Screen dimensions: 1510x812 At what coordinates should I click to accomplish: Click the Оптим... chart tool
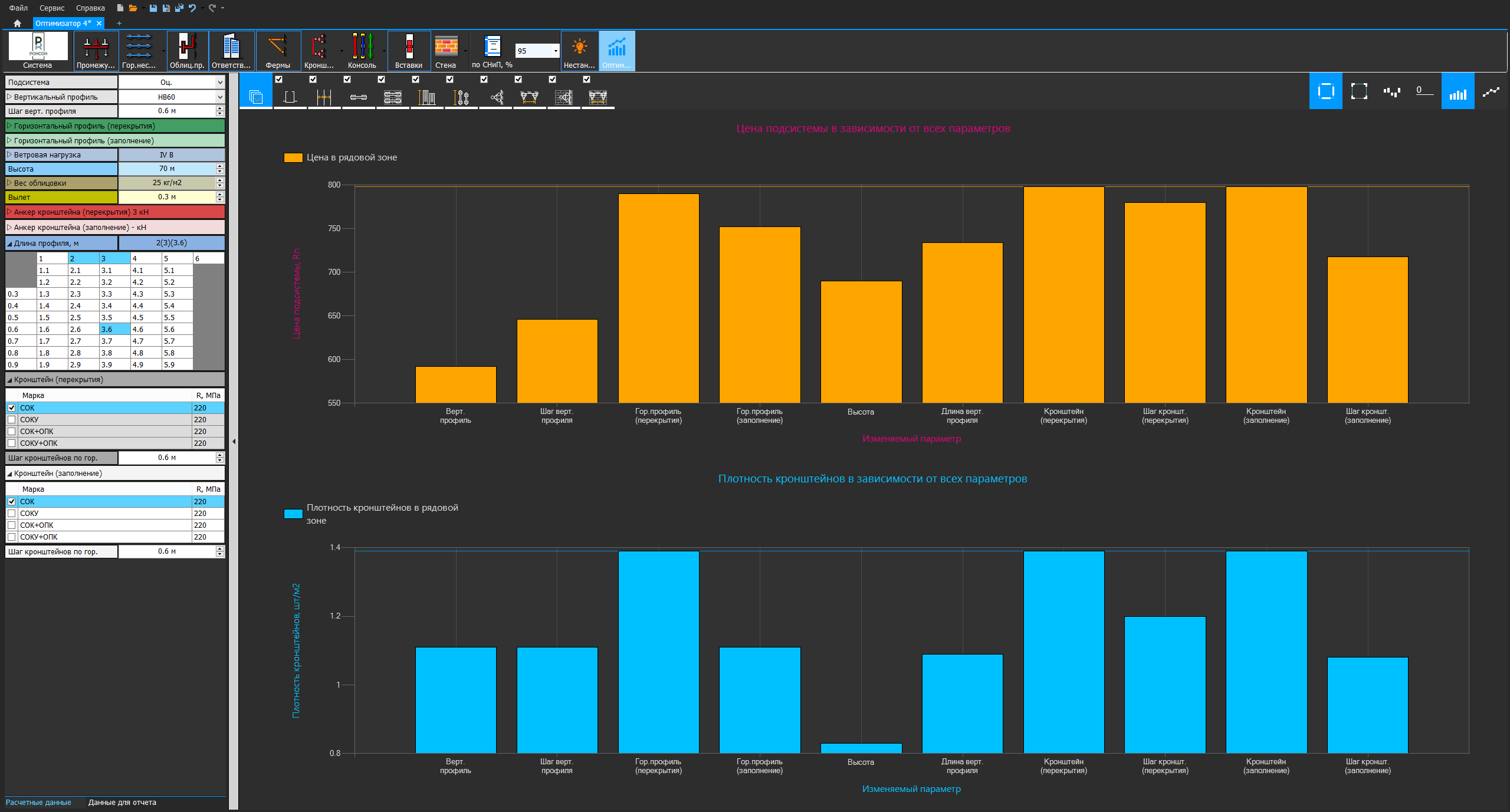coord(617,51)
